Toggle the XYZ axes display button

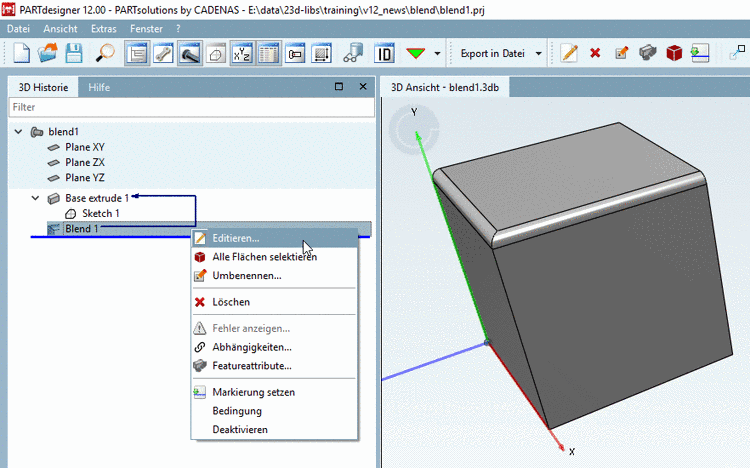point(242,53)
